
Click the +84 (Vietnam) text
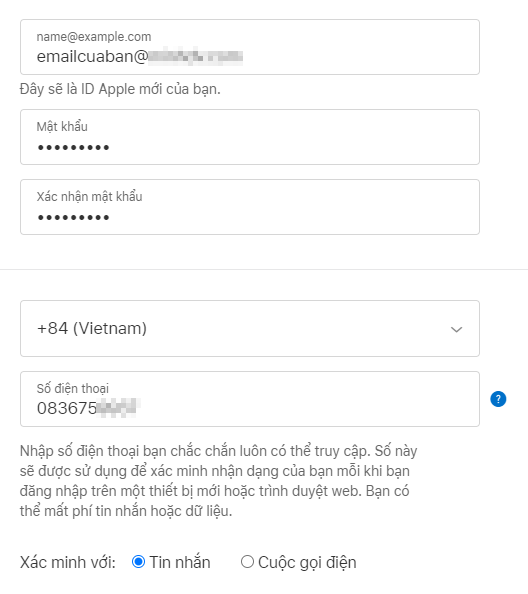pos(92,328)
